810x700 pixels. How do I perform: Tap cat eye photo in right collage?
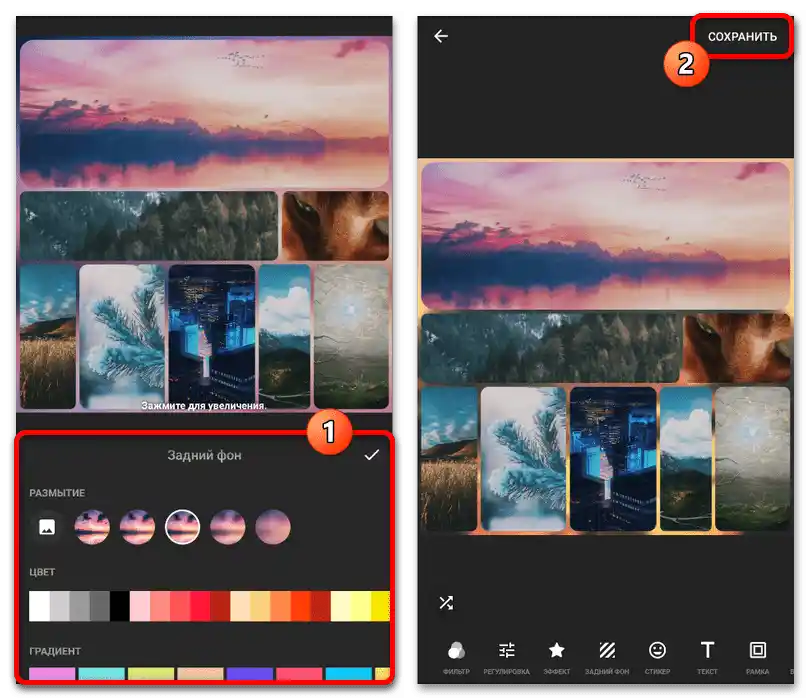737,348
